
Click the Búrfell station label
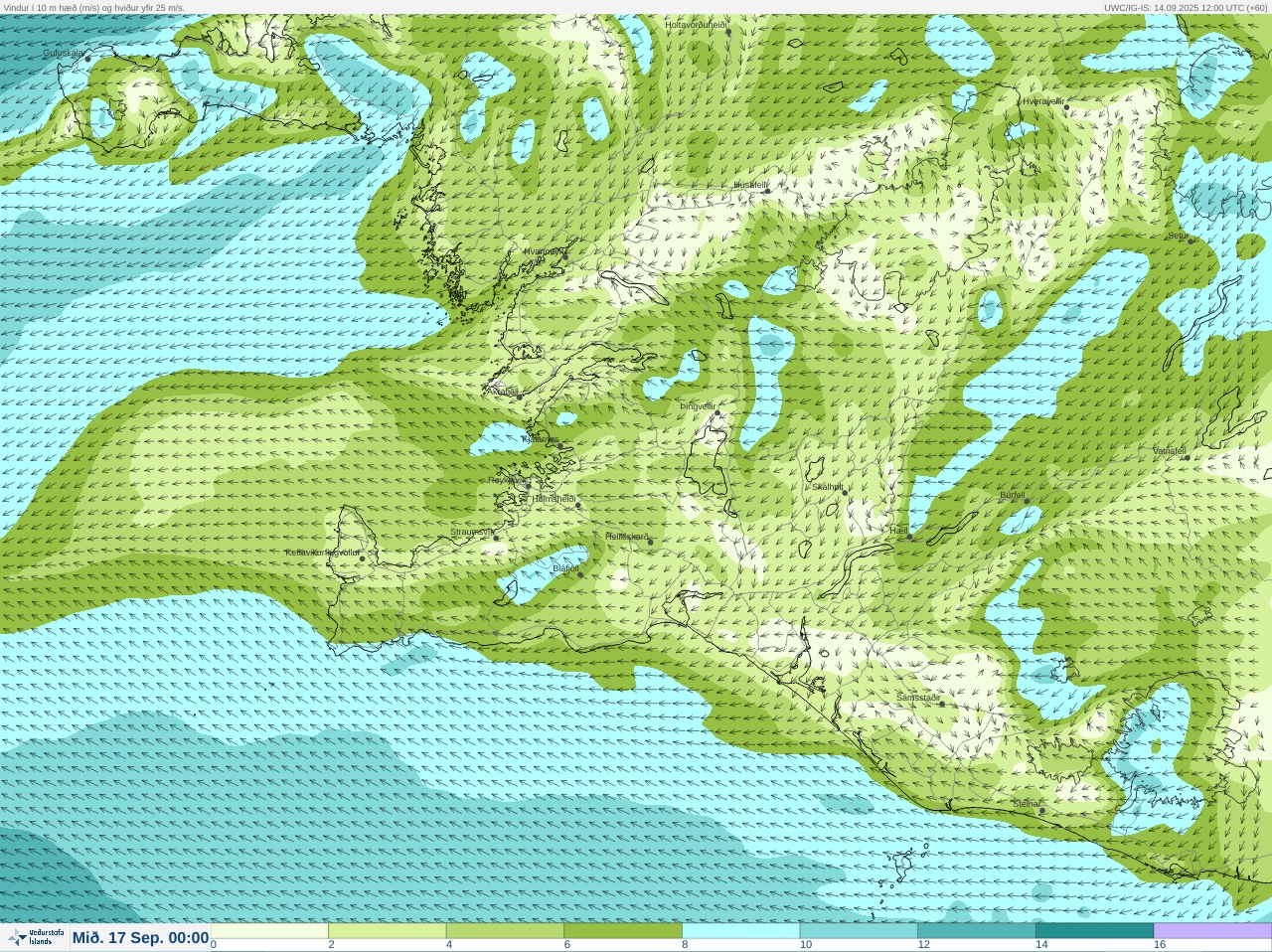click(1013, 495)
